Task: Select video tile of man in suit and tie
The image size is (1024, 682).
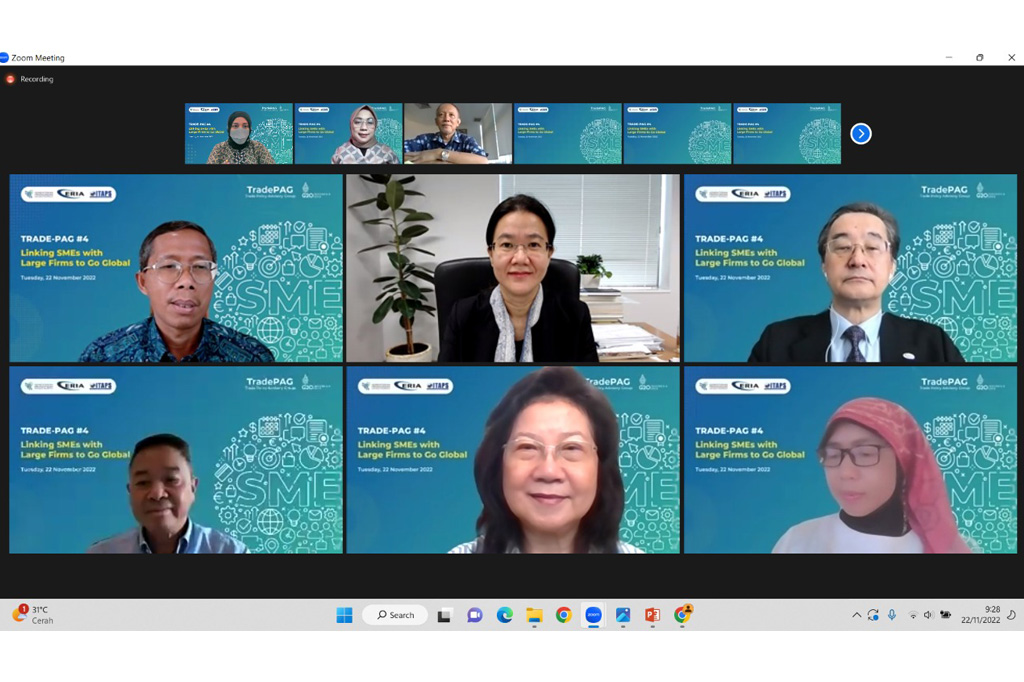Action: pyautogui.click(x=850, y=268)
